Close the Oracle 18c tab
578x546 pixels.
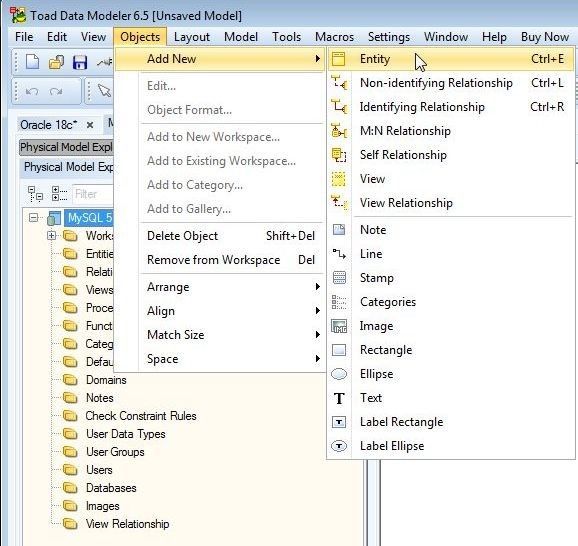(x=90, y=125)
